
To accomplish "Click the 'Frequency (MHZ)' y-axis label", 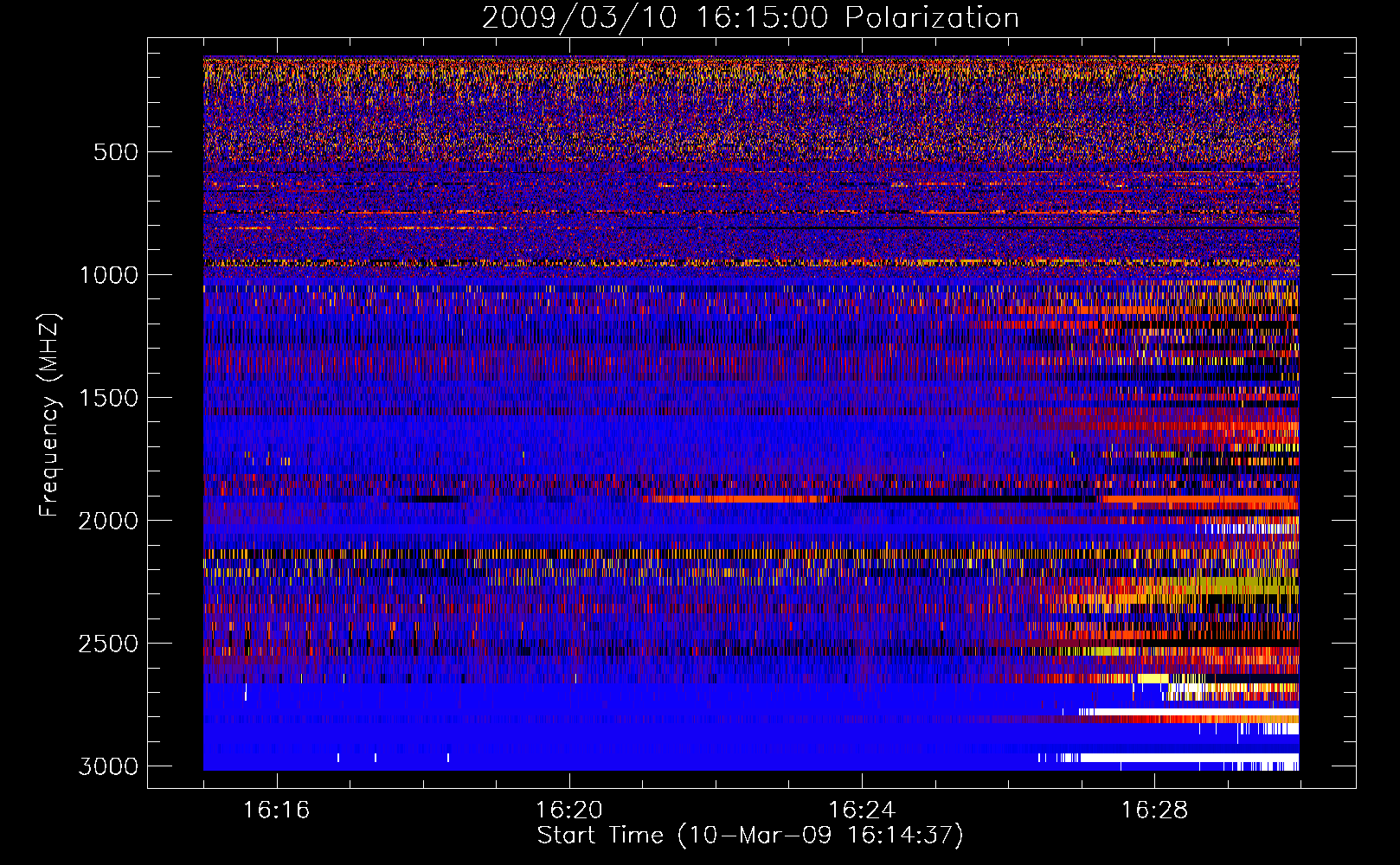I will (50, 415).
